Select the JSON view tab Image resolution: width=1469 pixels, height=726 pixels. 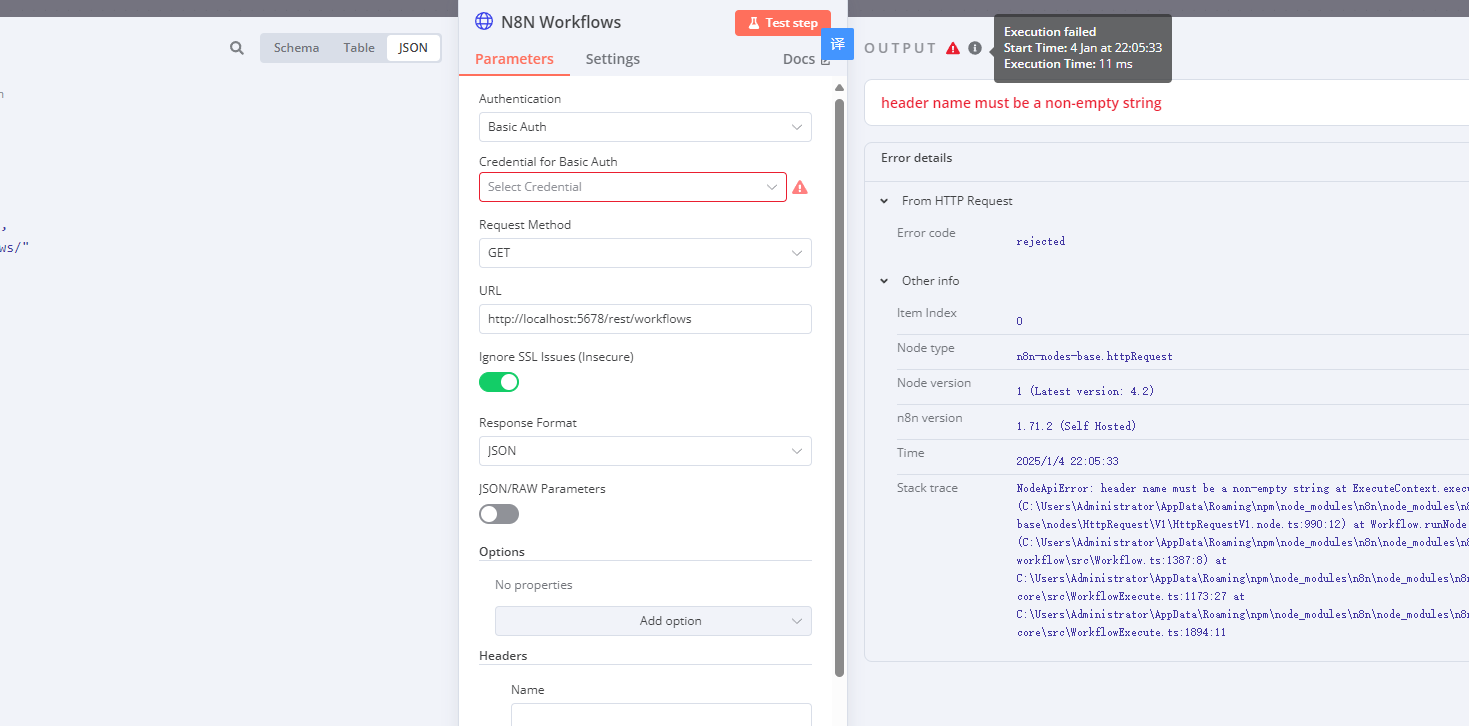coord(413,48)
